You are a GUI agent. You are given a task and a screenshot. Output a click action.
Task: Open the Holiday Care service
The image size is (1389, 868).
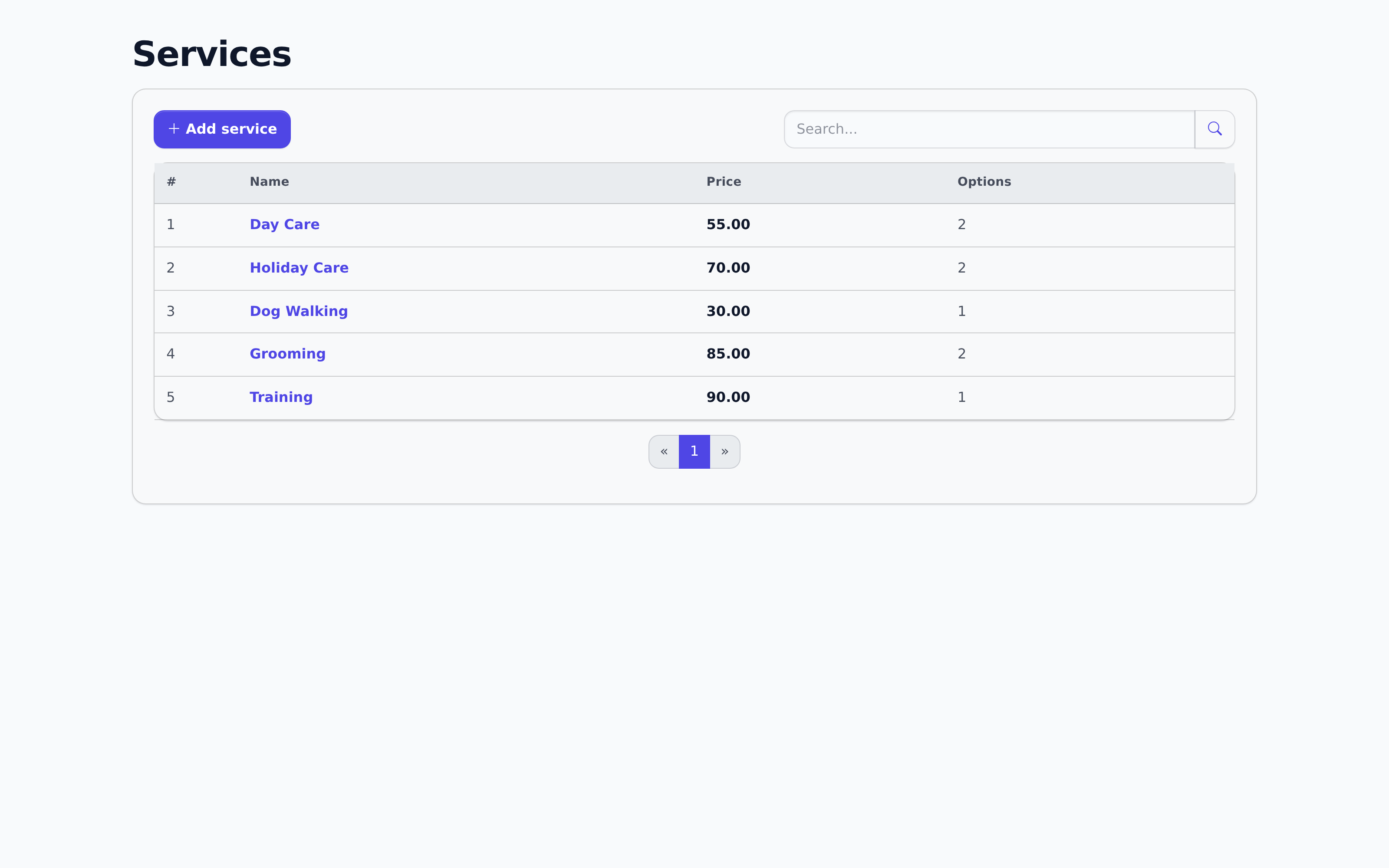coord(299,267)
